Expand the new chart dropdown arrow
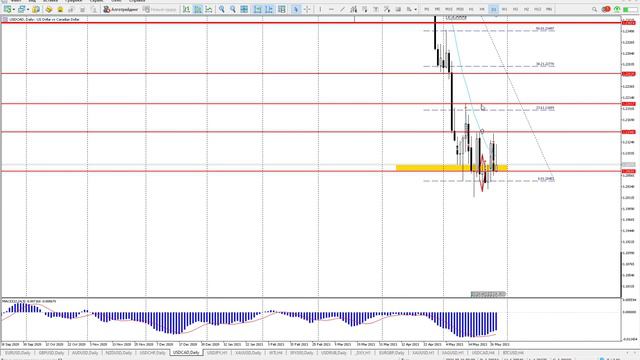 [13, 9]
